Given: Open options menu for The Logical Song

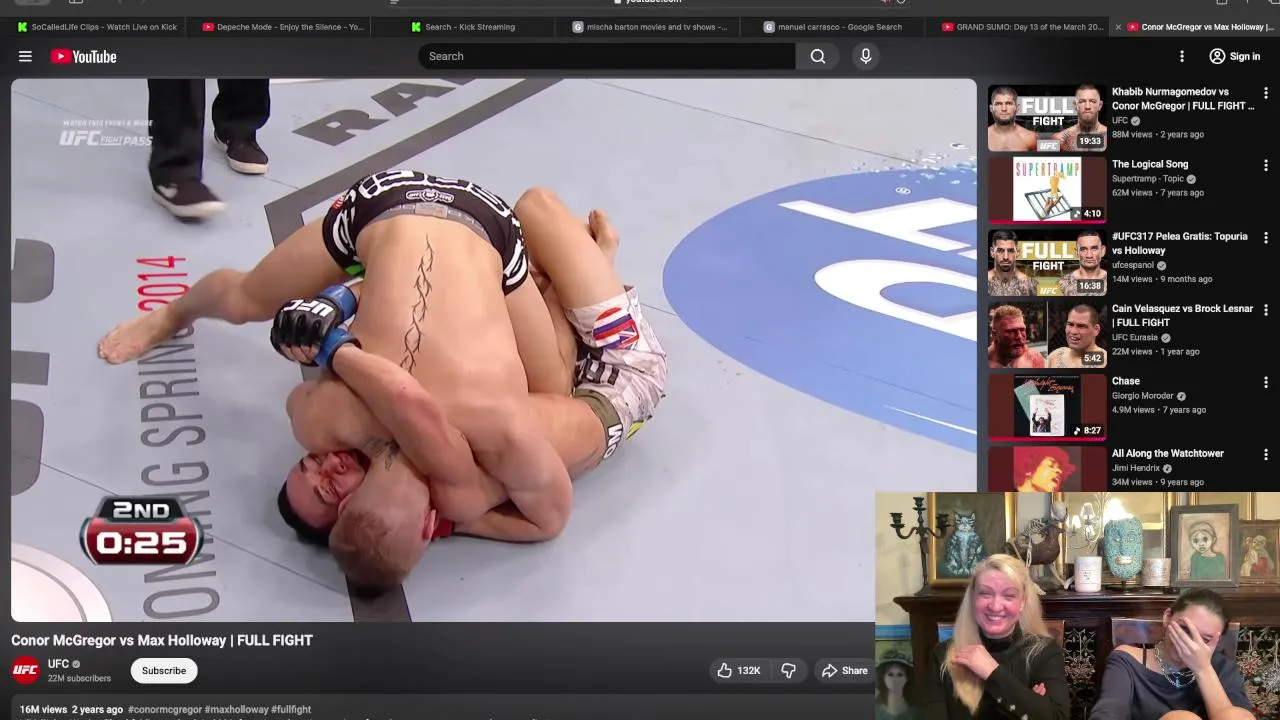Looking at the screenshot, I should (x=1265, y=165).
